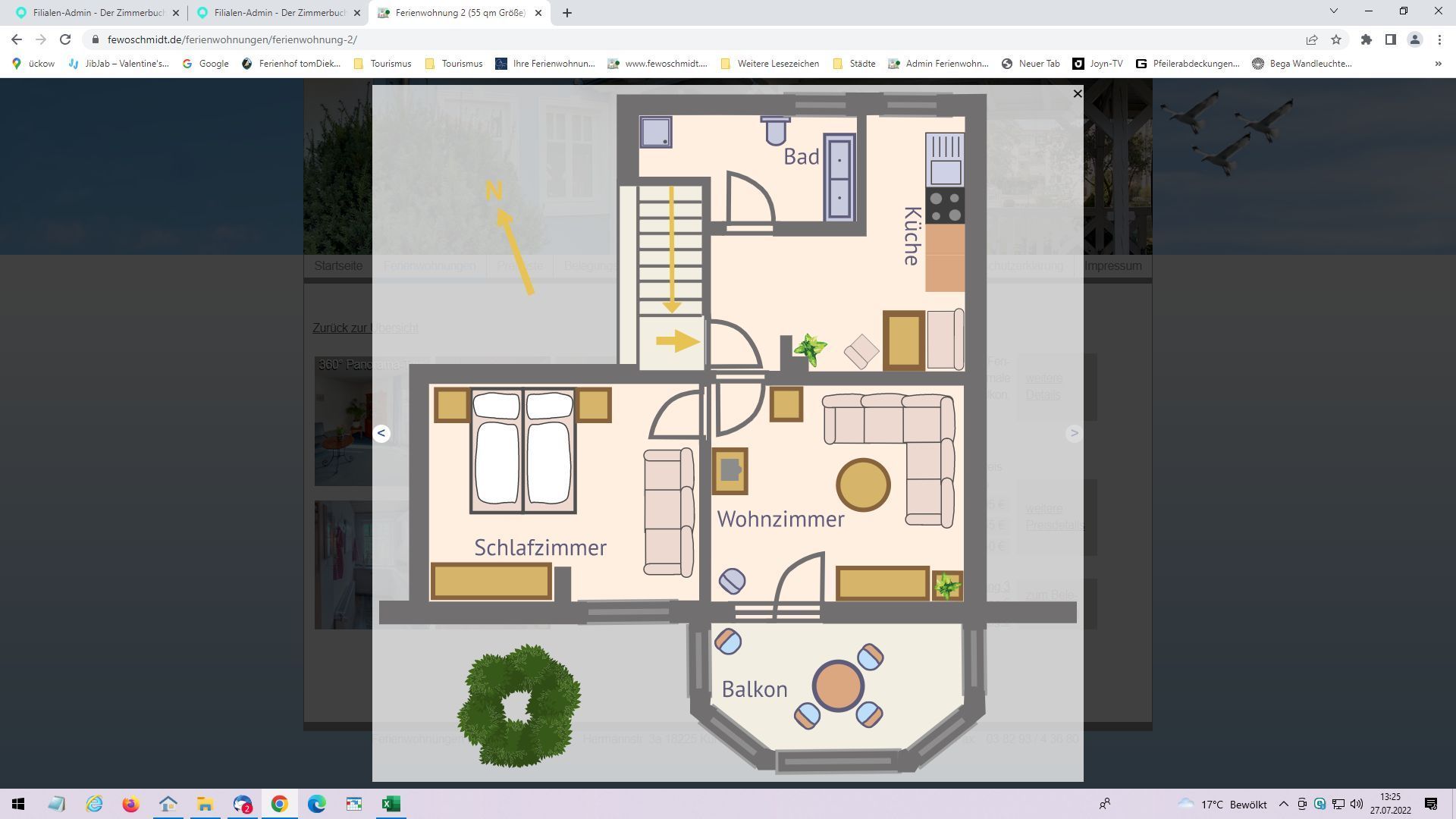Open the Städte bookmark folder

[854, 64]
